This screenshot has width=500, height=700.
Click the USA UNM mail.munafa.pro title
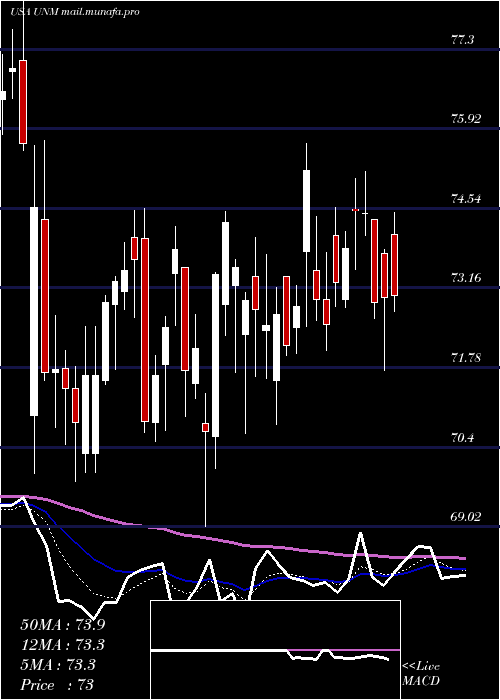tap(75, 12)
